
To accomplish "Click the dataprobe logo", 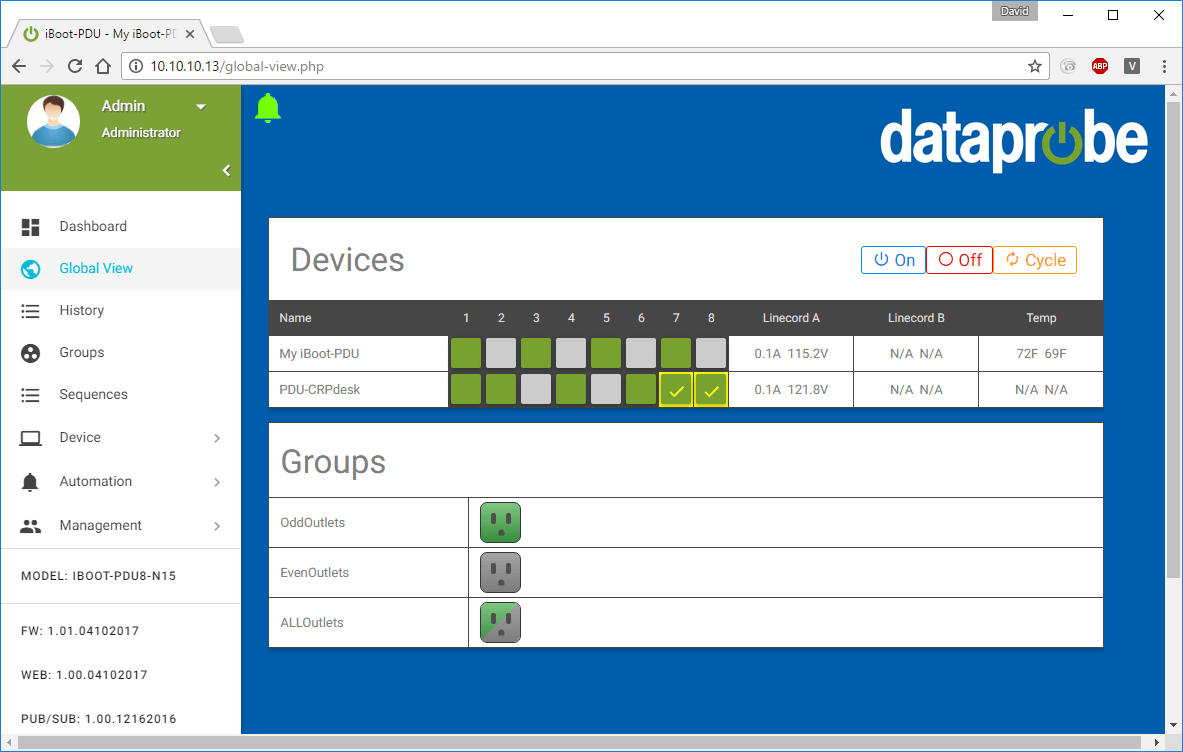I will (x=1013, y=140).
